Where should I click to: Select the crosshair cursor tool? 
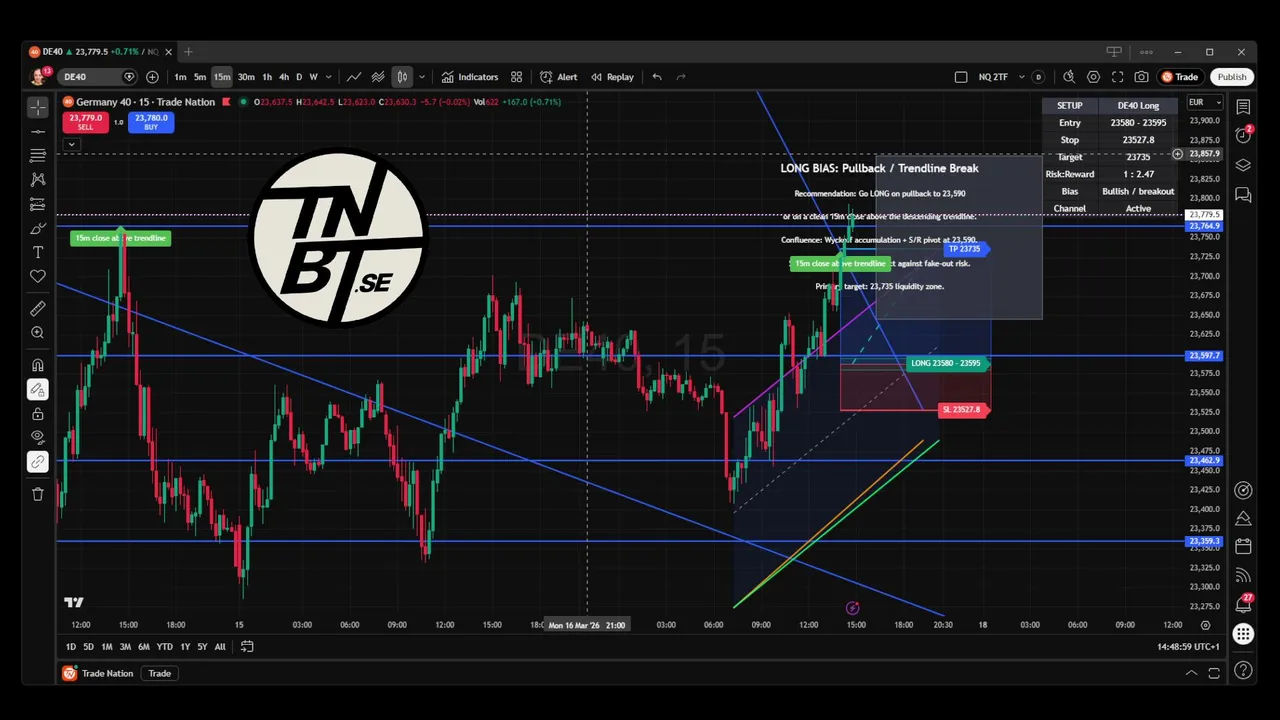click(38, 107)
